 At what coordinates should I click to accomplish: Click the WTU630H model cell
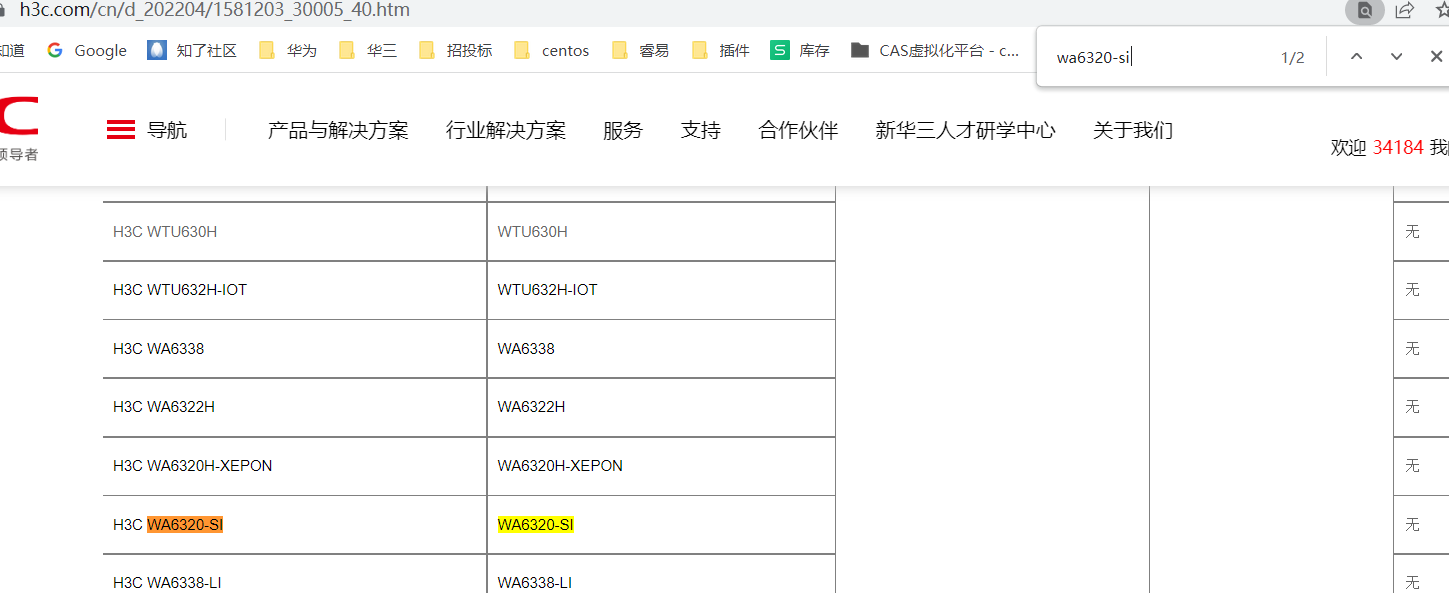(661, 231)
